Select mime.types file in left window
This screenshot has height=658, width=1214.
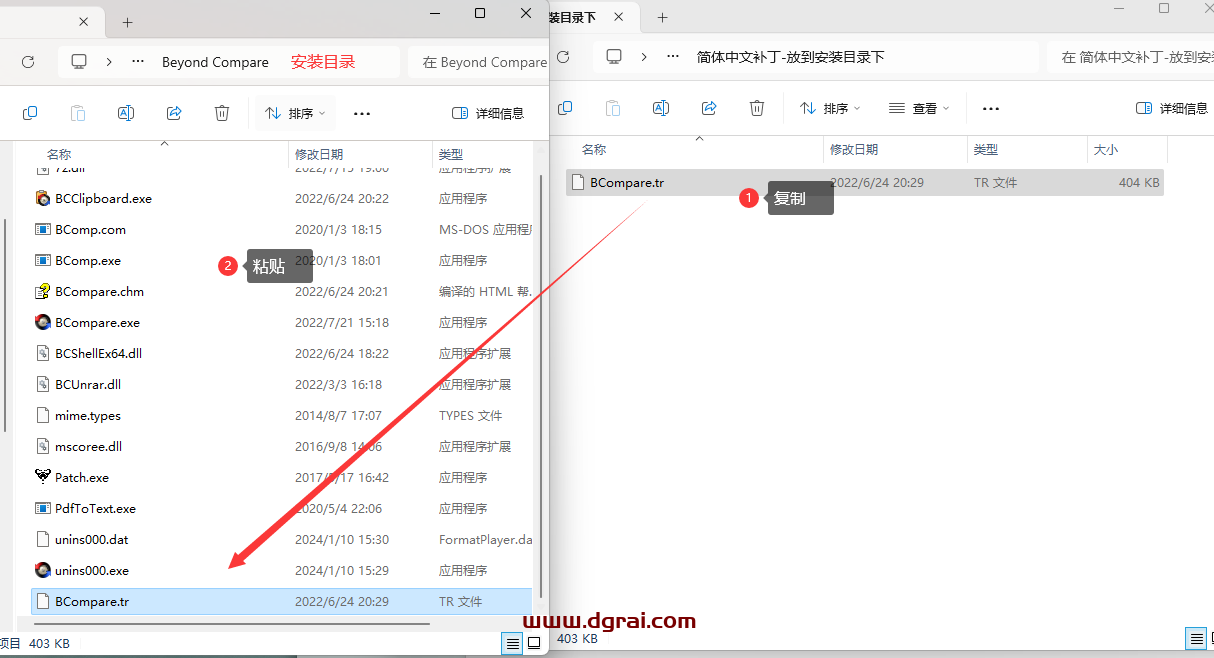[282, 415]
